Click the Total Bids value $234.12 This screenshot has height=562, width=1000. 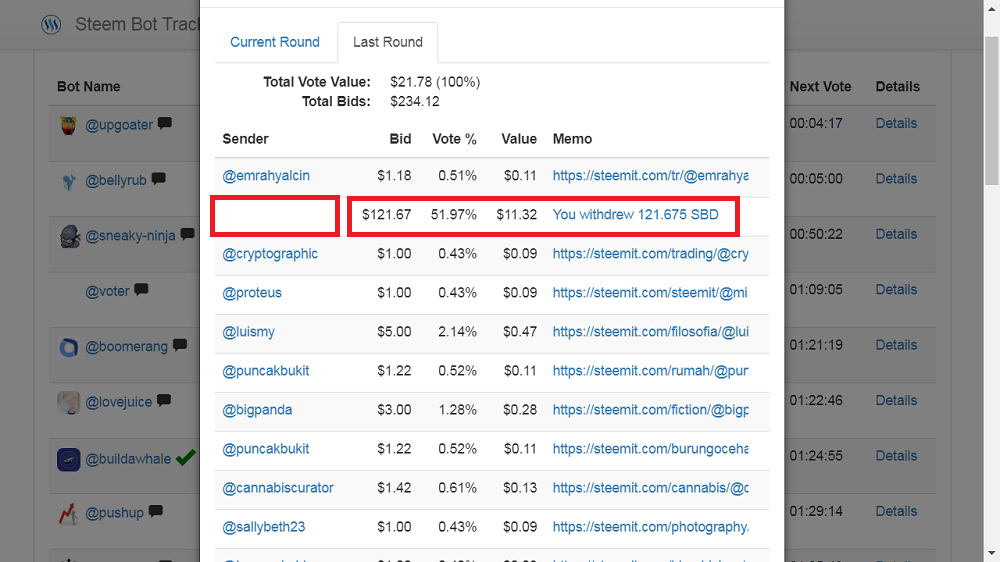pyautogui.click(x=415, y=101)
